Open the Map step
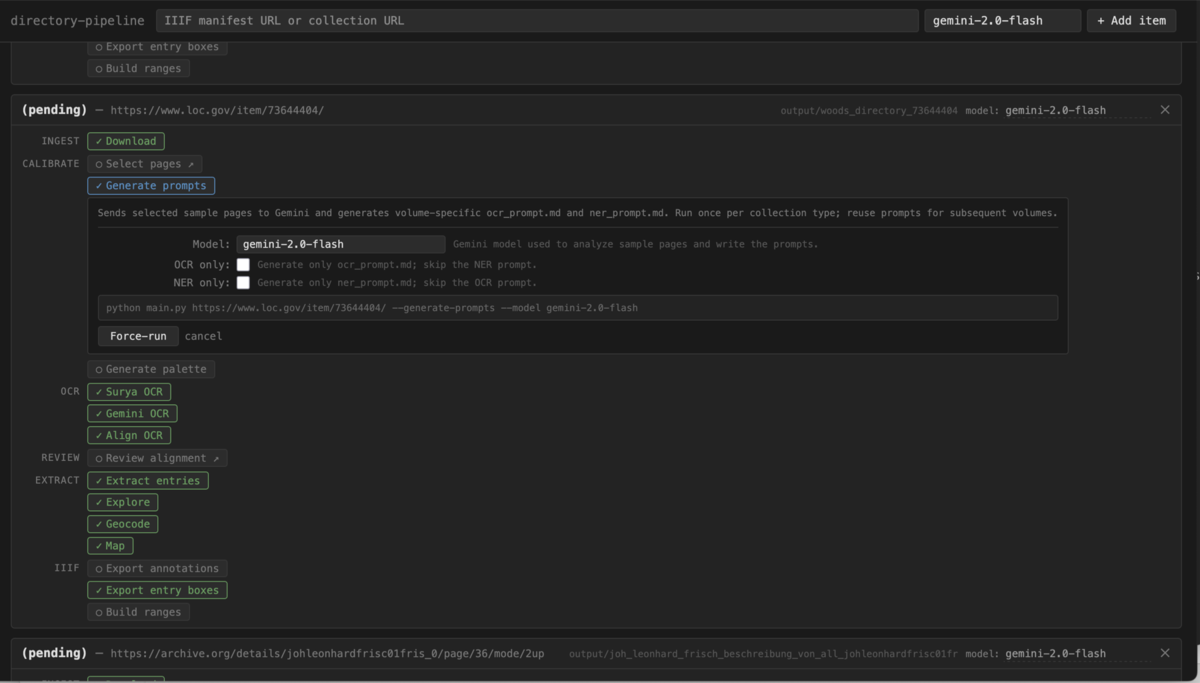The image size is (1200, 683). tap(110, 546)
